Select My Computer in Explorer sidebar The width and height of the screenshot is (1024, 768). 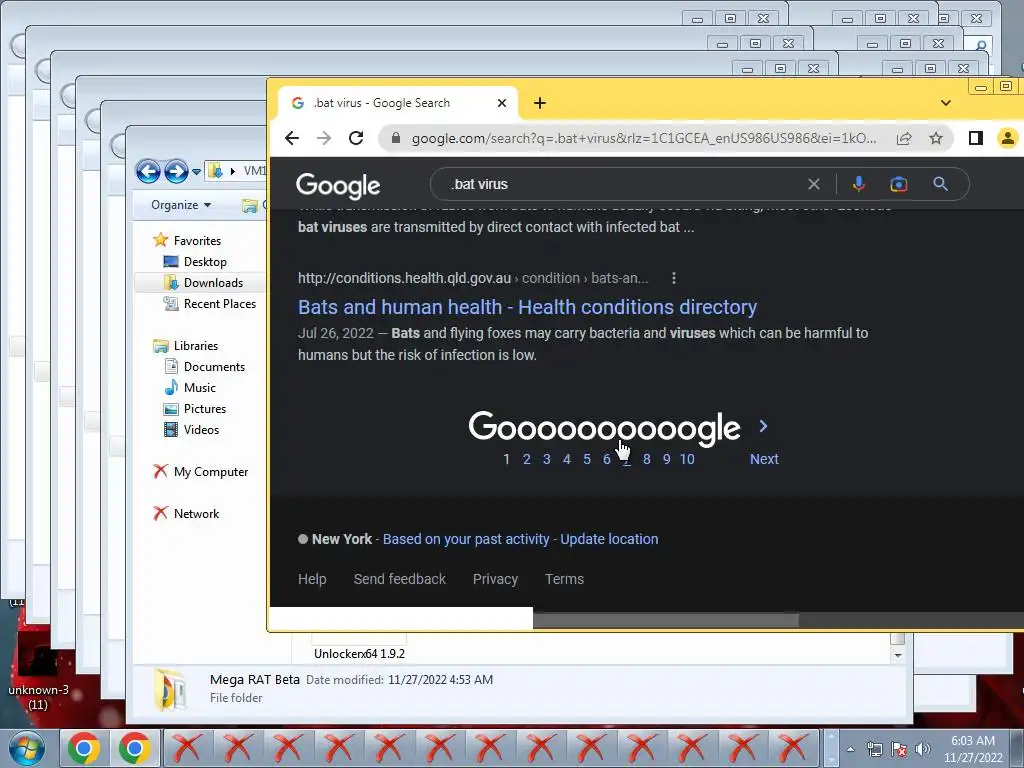210,472
